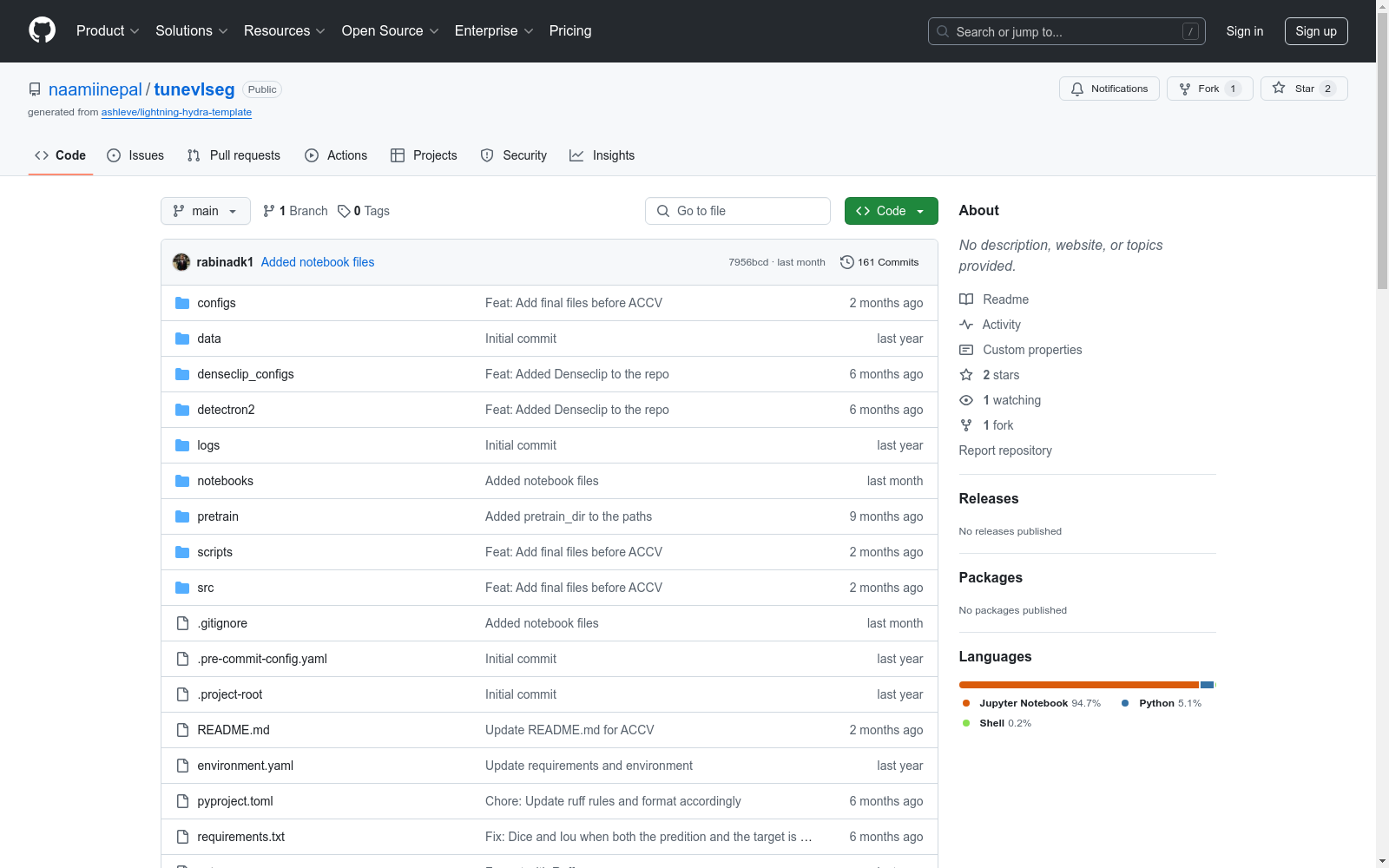This screenshot has width=1389, height=868.
Task: Switch to the Security tab
Action: 514,155
